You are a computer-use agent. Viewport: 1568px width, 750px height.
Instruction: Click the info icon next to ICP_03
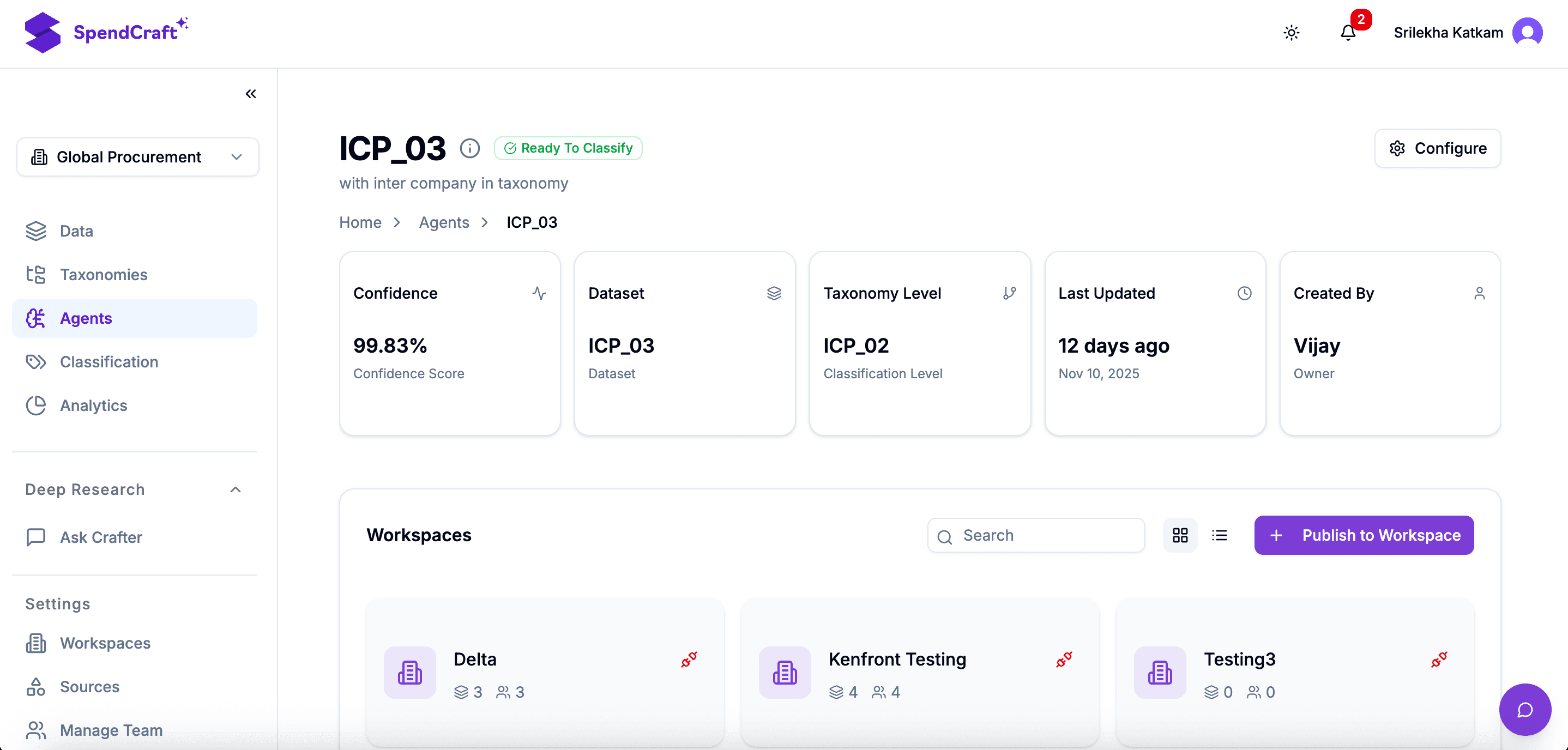tap(470, 148)
